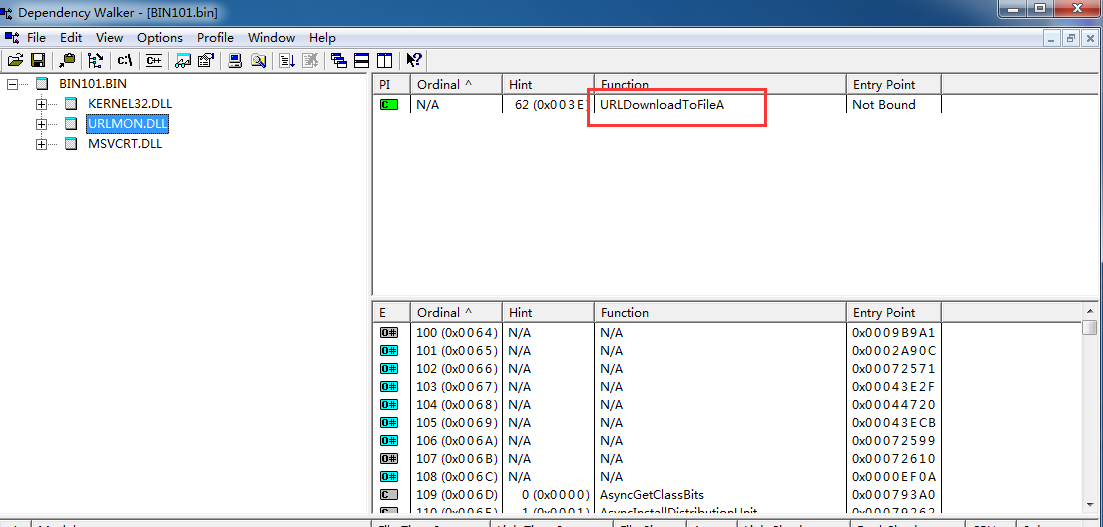Click ordinal '106 (0x006A)' row
This screenshot has height=527, width=1103.
[x=457, y=440]
